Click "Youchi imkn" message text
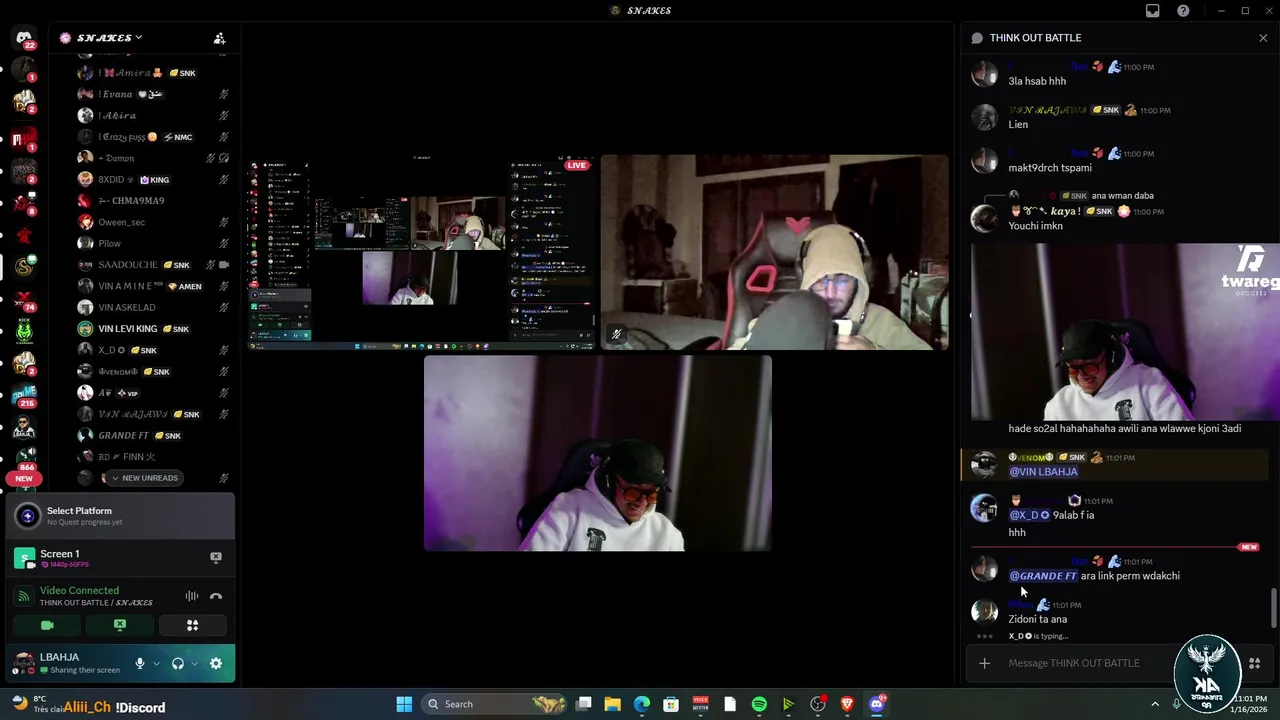Viewport: 1280px width, 720px height. point(1035,226)
